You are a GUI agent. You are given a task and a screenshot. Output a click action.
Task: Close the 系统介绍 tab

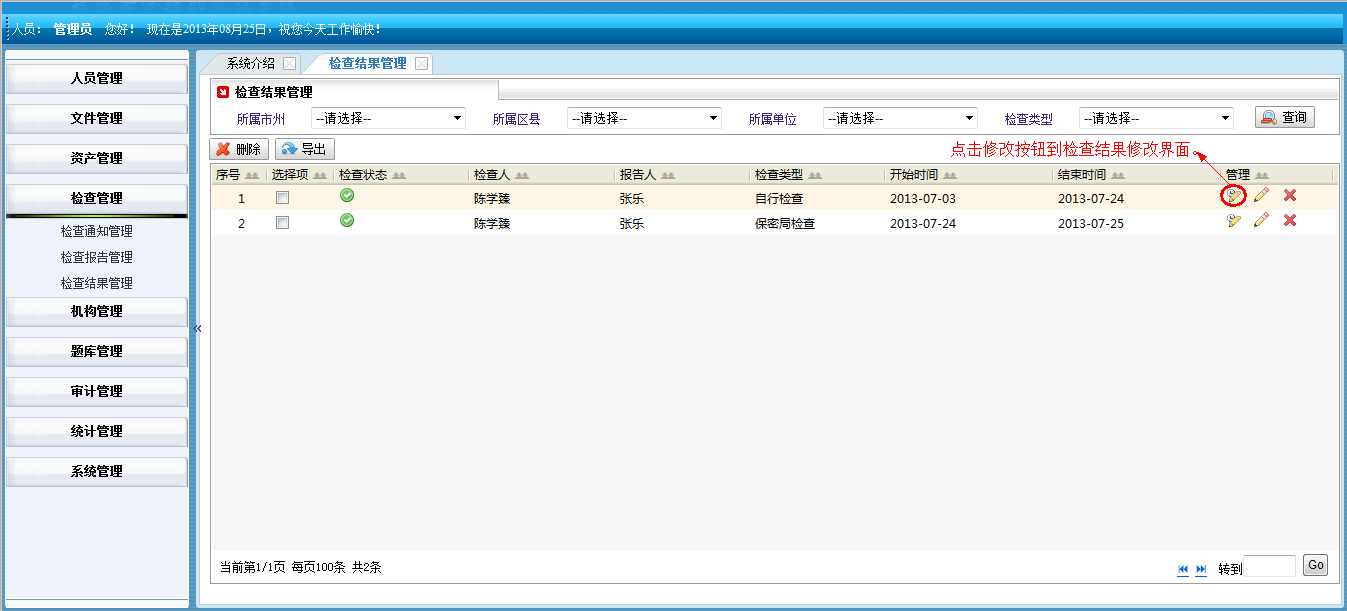click(x=290, y=63)
